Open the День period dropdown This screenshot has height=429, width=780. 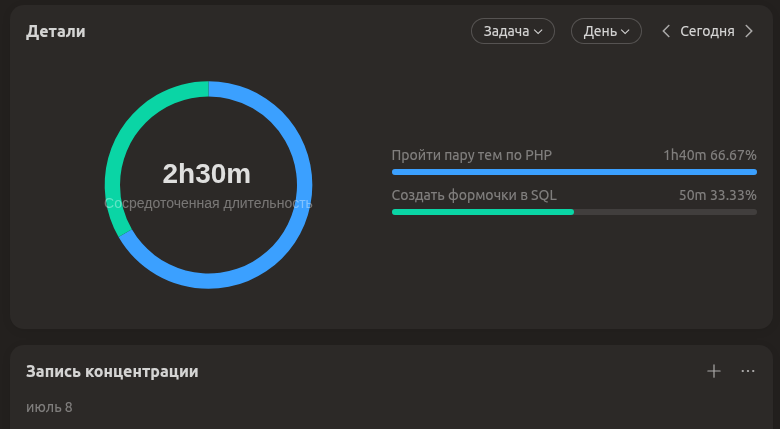pos(606,31)
